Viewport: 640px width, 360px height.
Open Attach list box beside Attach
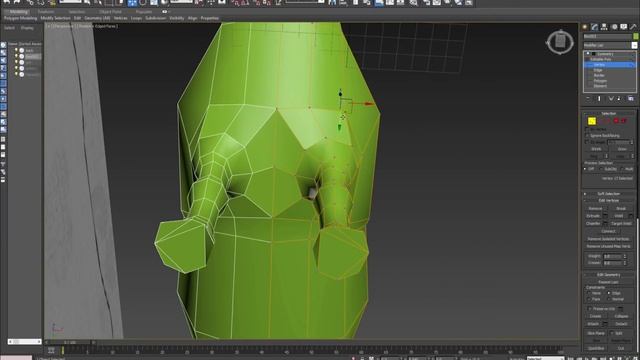pyautogui.click(x=605, y=324)
